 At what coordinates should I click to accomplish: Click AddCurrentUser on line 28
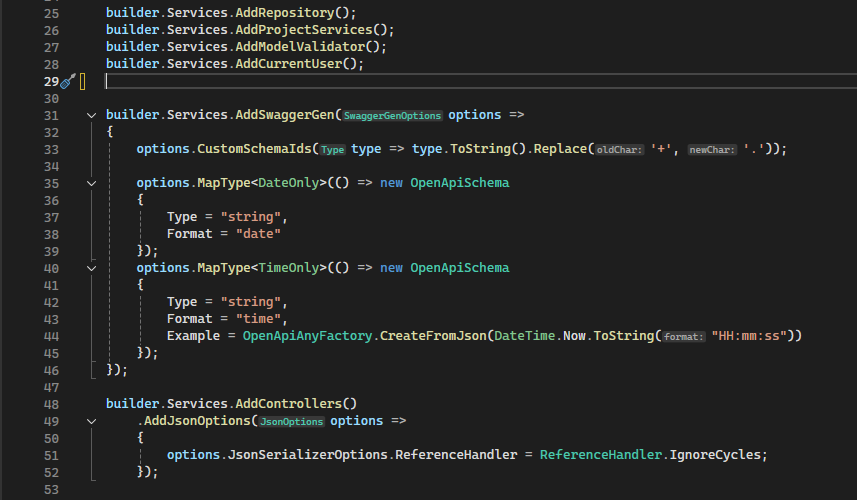point(289,63)
